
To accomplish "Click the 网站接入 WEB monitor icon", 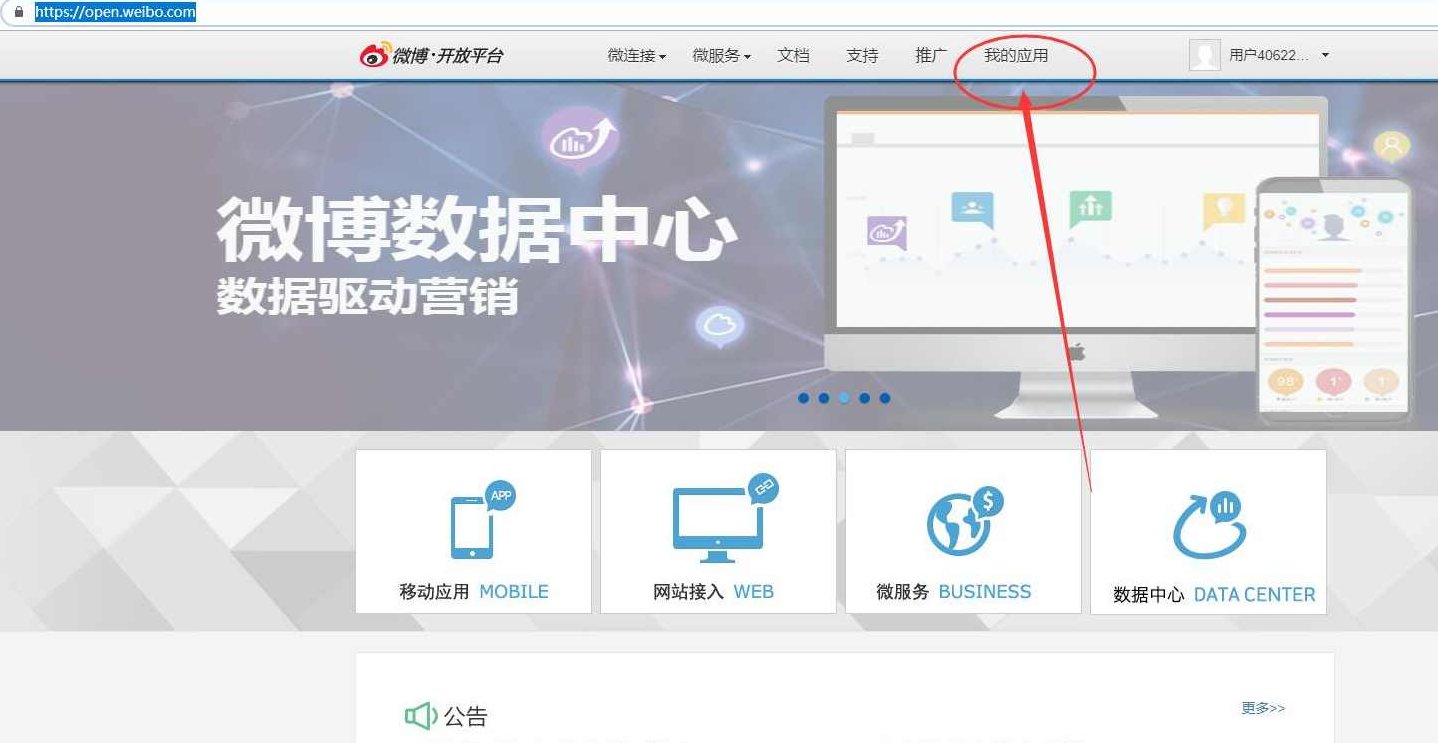I will click(716, 525).
